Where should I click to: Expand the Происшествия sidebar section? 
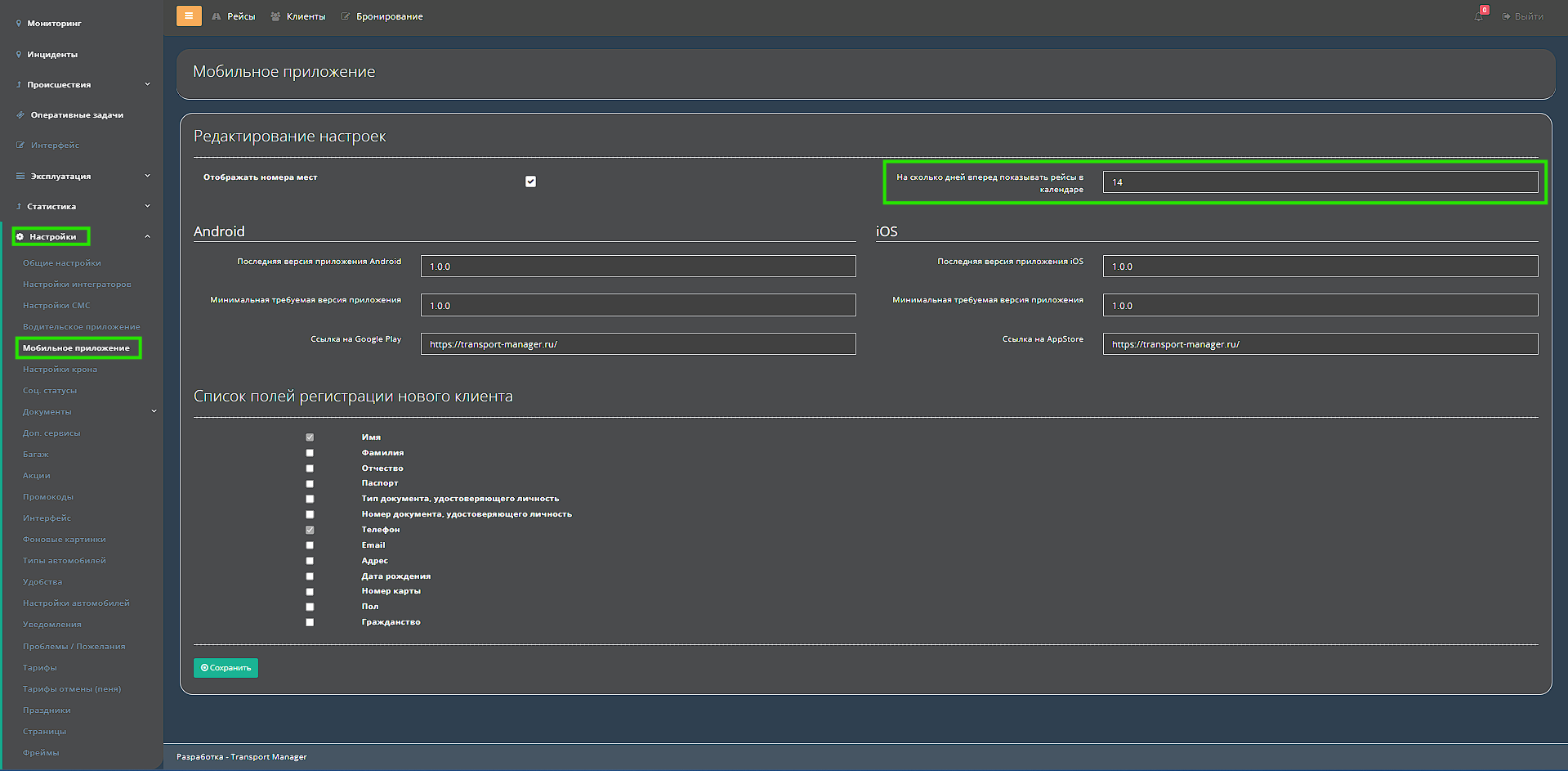[147, 84]
